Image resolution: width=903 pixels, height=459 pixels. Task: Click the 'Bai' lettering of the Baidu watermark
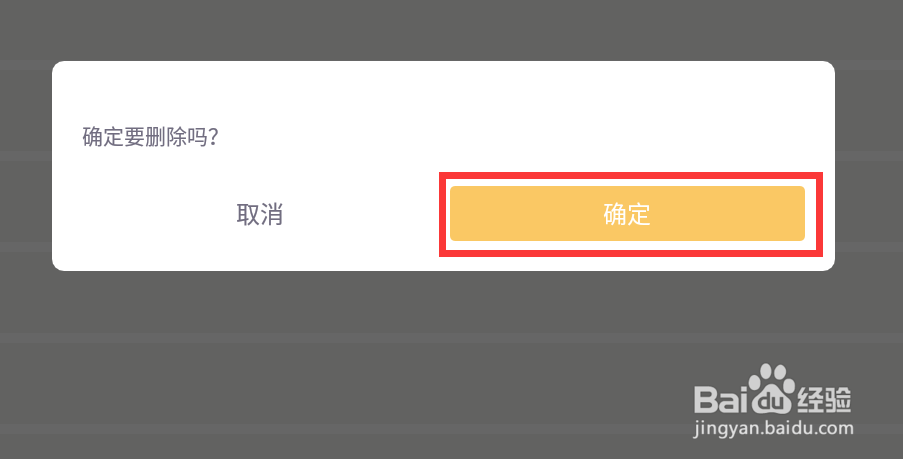coord(722,399)
